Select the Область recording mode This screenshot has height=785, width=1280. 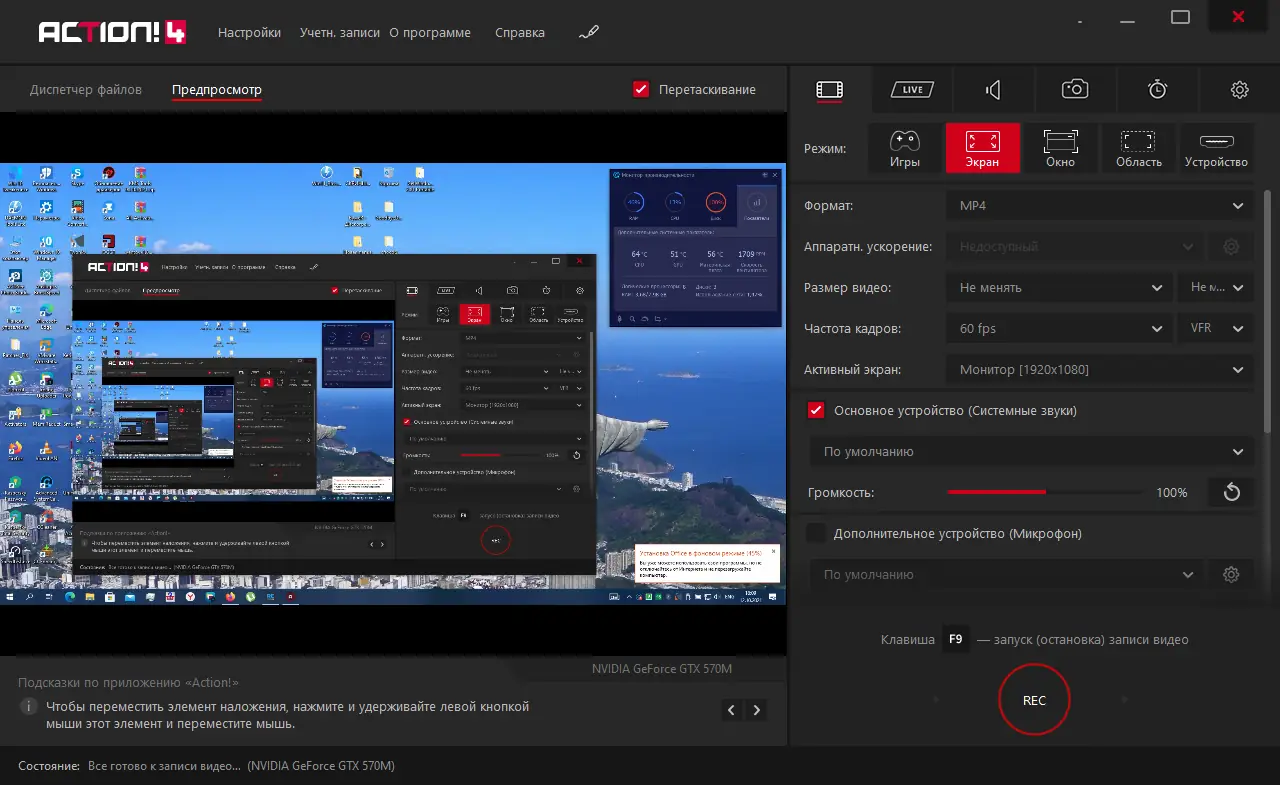[x=1139, y=148]
